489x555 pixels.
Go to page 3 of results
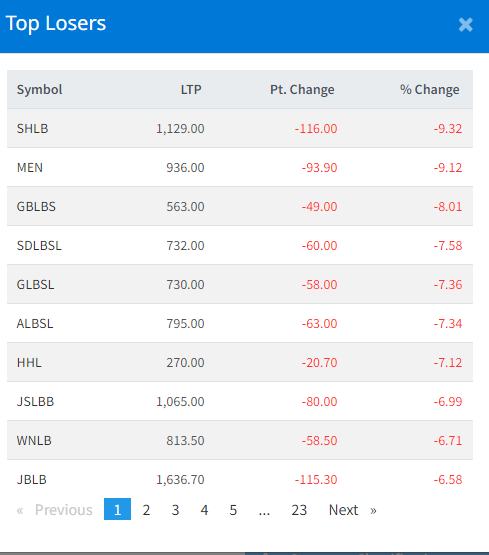(x=175, y=510)
